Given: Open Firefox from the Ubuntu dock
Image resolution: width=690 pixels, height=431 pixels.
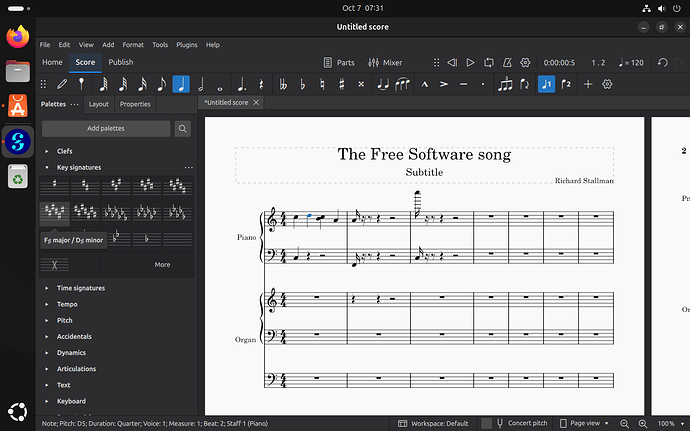Looking at the screenshot, I should (x=17, y=37).
